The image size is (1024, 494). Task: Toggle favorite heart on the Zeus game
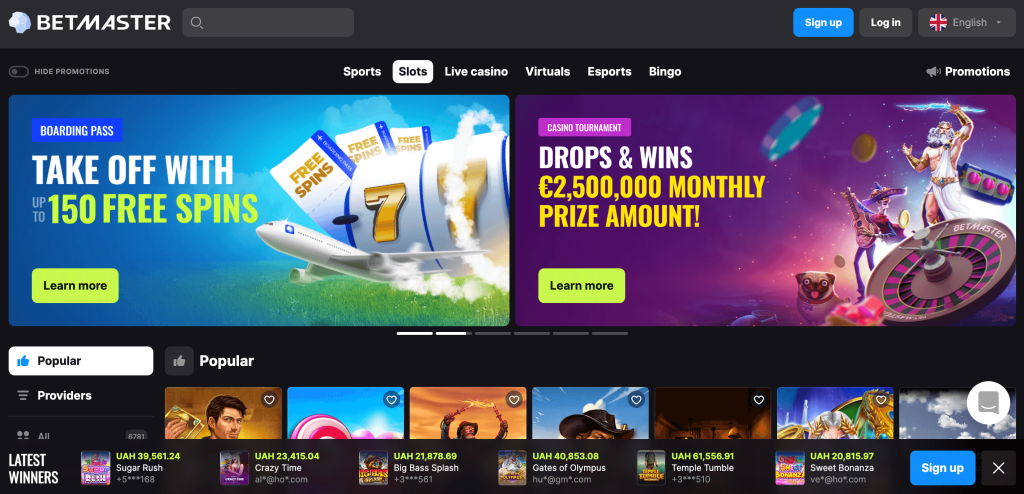[882, 399]
